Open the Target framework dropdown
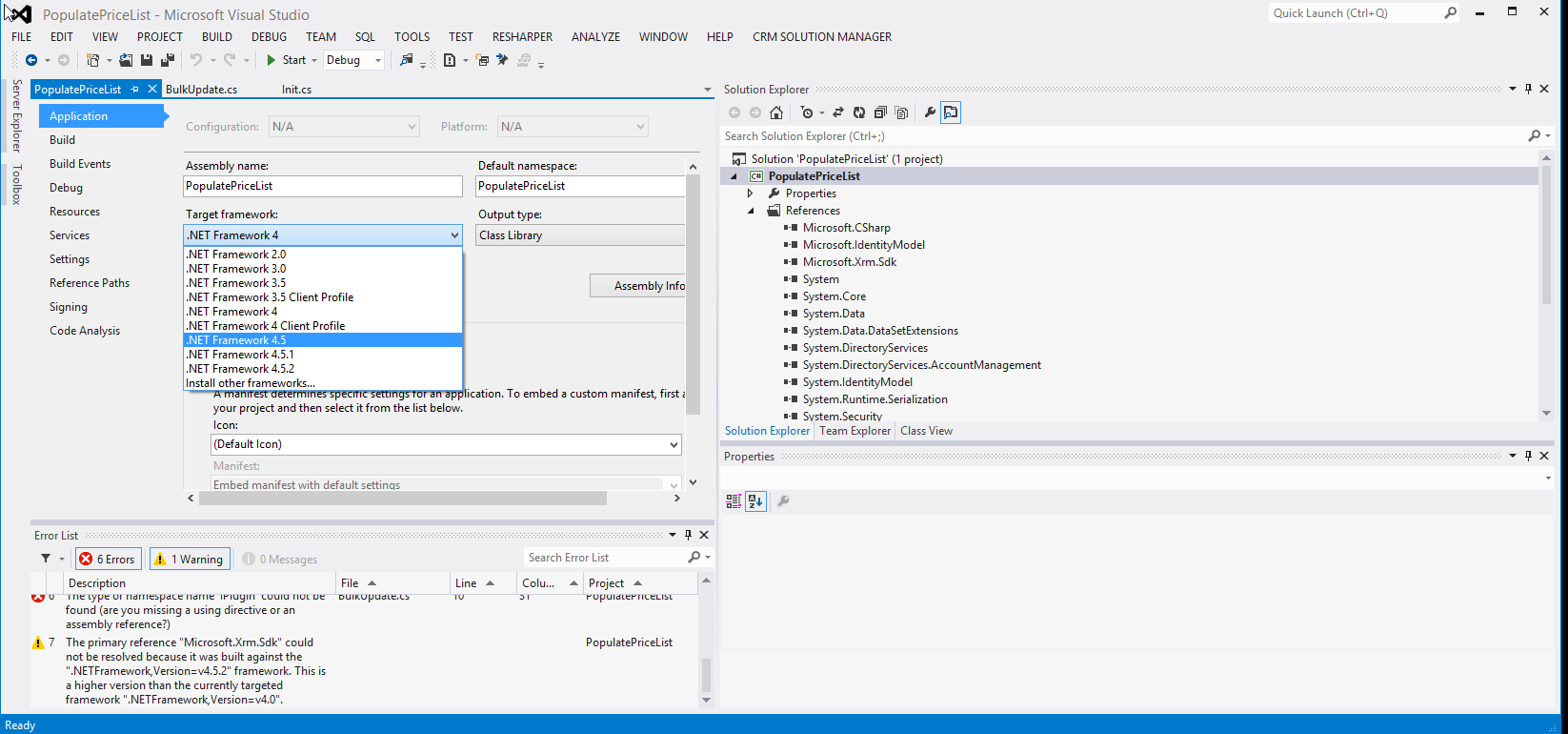The image size is (1568, 734). point(323,234)
